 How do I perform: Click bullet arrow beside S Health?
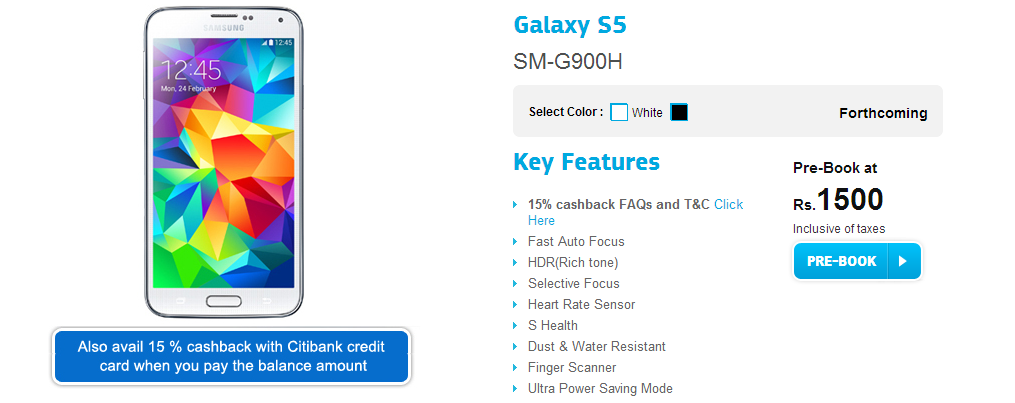point(516,326)
